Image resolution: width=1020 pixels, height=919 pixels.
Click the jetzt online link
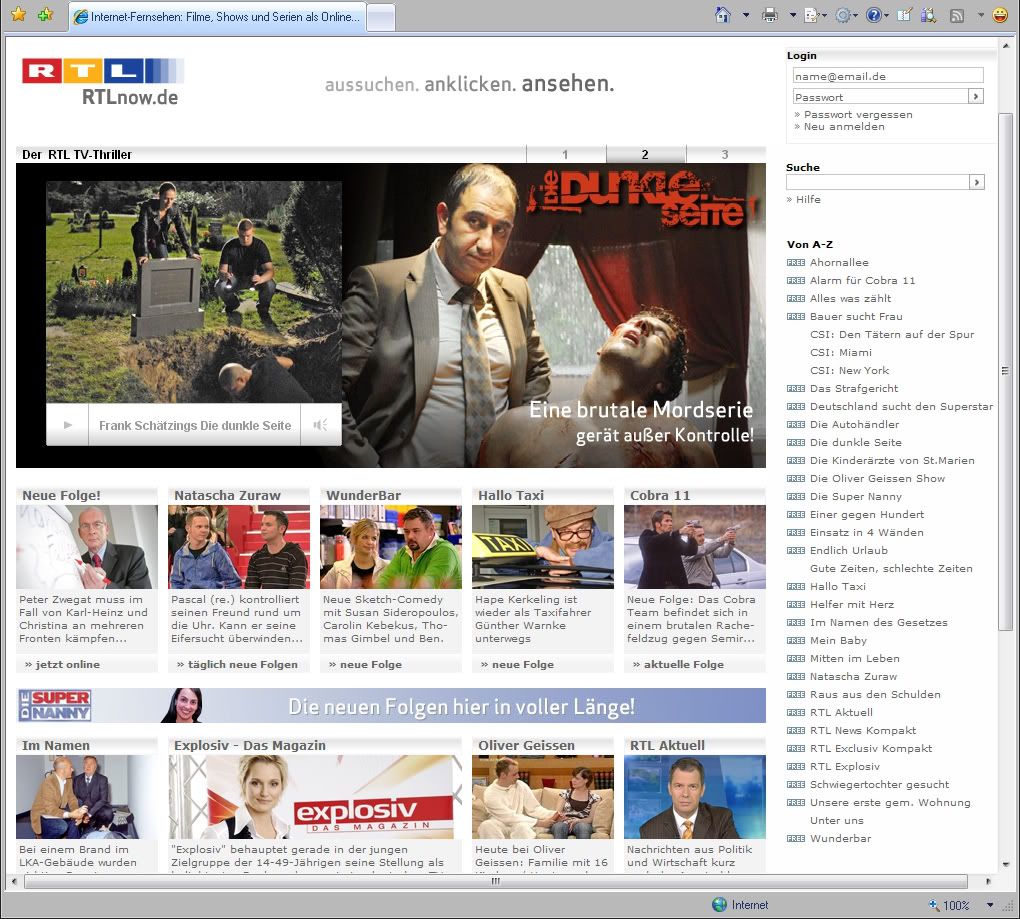point(68,665)
